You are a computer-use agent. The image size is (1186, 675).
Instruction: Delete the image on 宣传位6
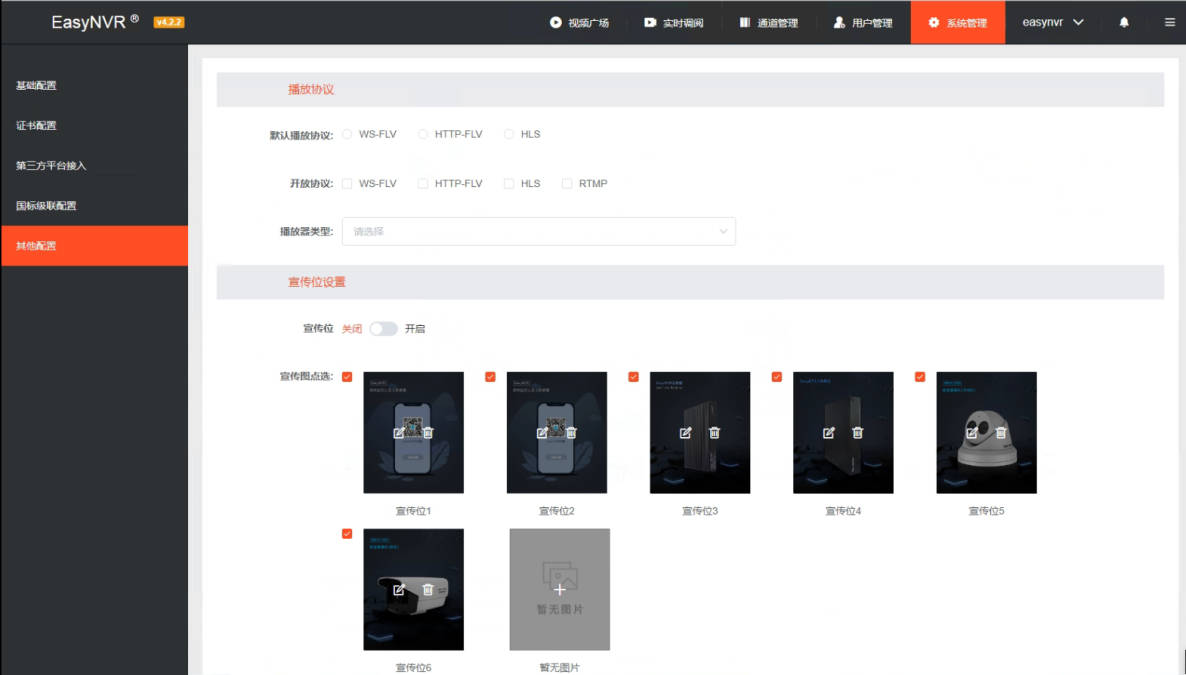(428, 589)
